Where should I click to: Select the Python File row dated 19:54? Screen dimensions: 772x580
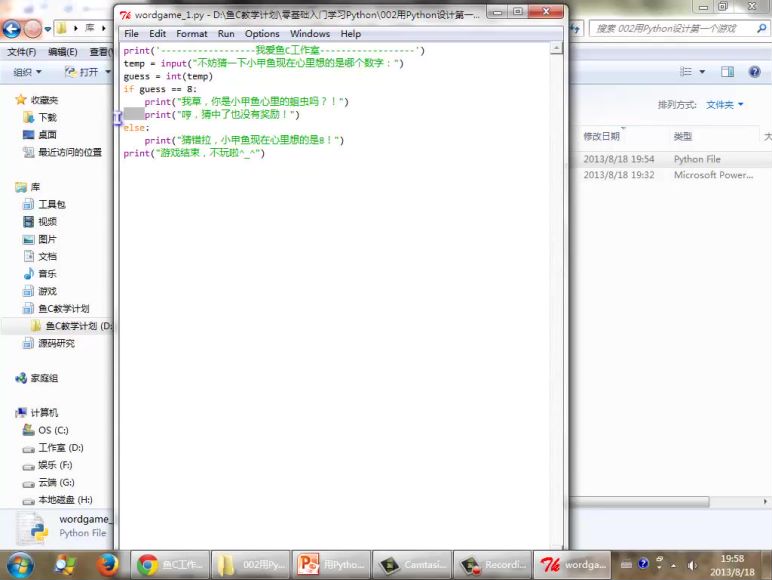pos(670,159)
